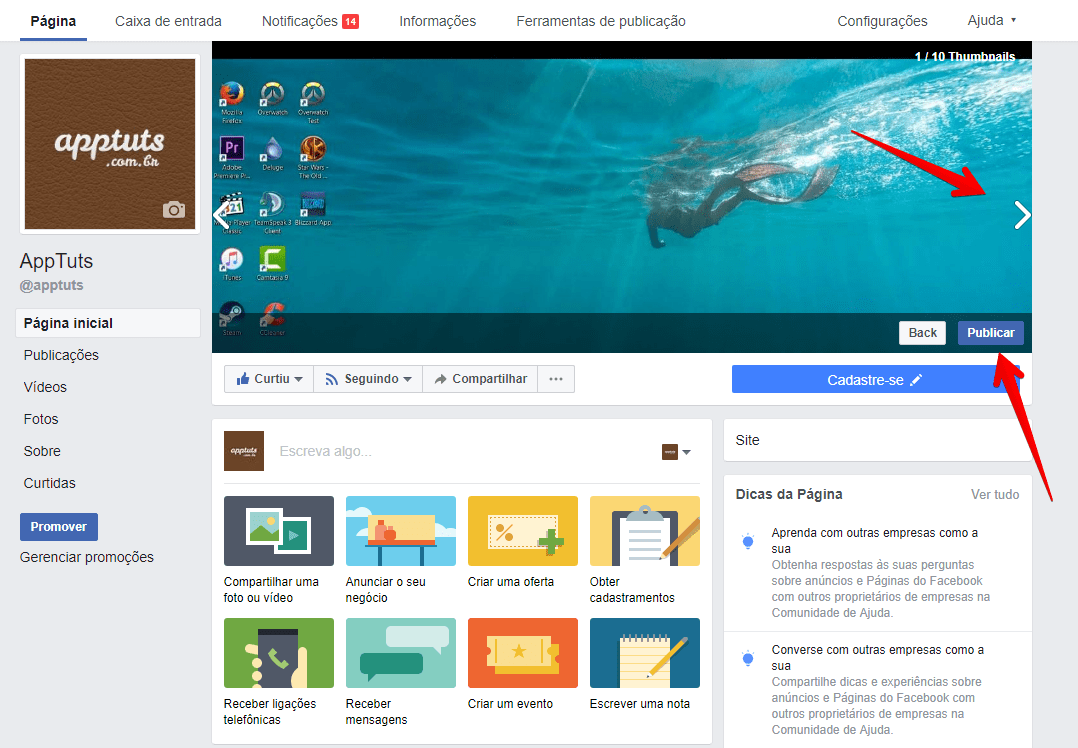Select Receber ligações telefônicas tile
This screenshot has height=748, width=1078.
coord(278,672)
